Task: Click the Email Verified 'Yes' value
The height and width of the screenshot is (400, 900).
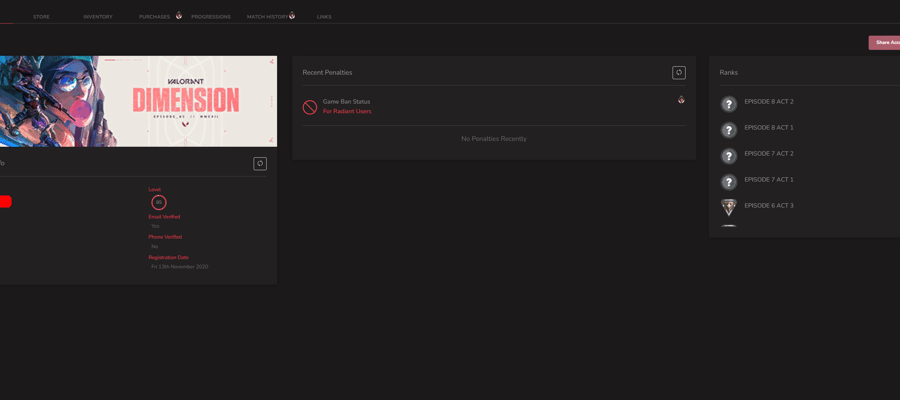Action: [156, 226]
